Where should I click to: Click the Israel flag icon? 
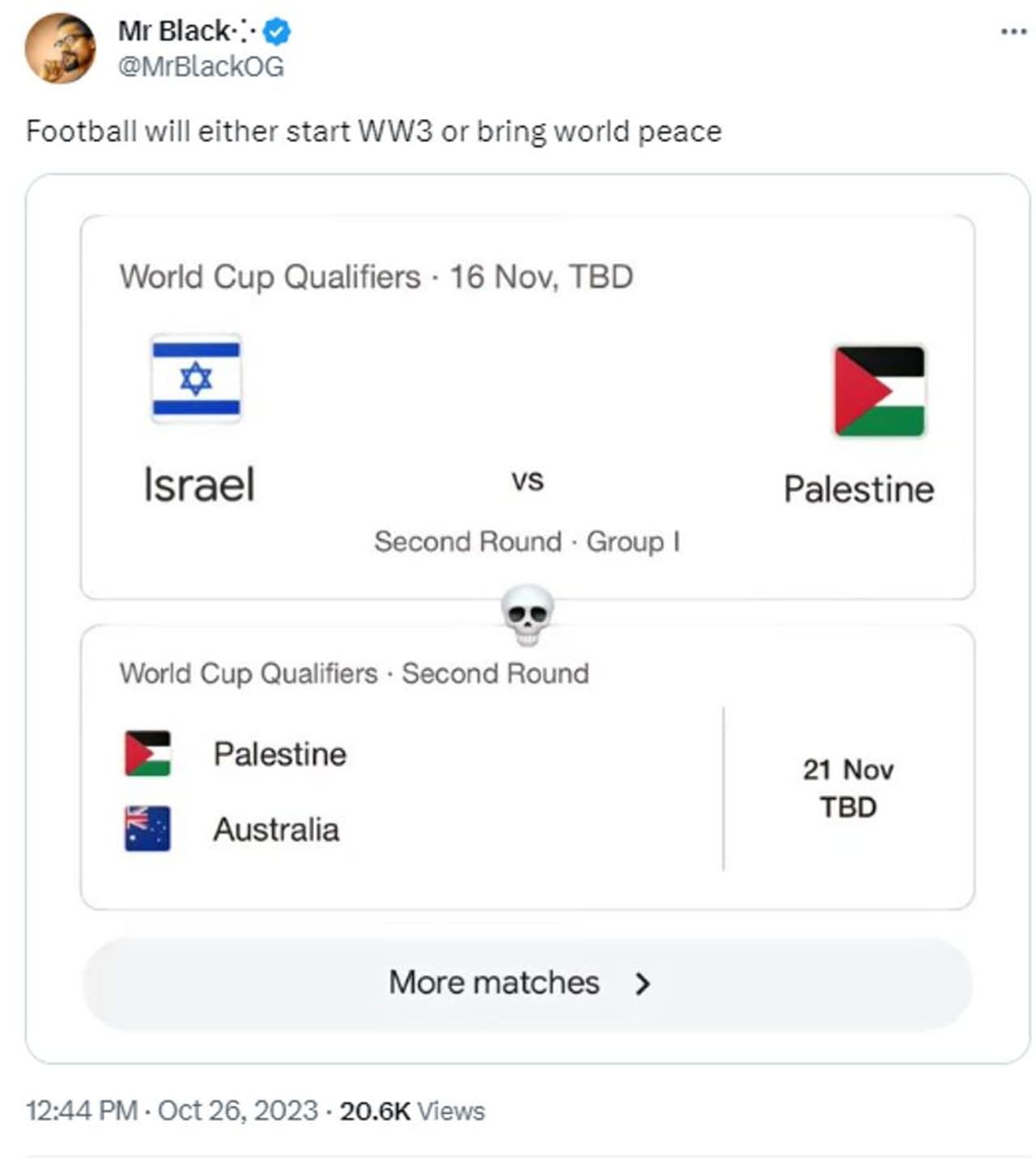196,378
